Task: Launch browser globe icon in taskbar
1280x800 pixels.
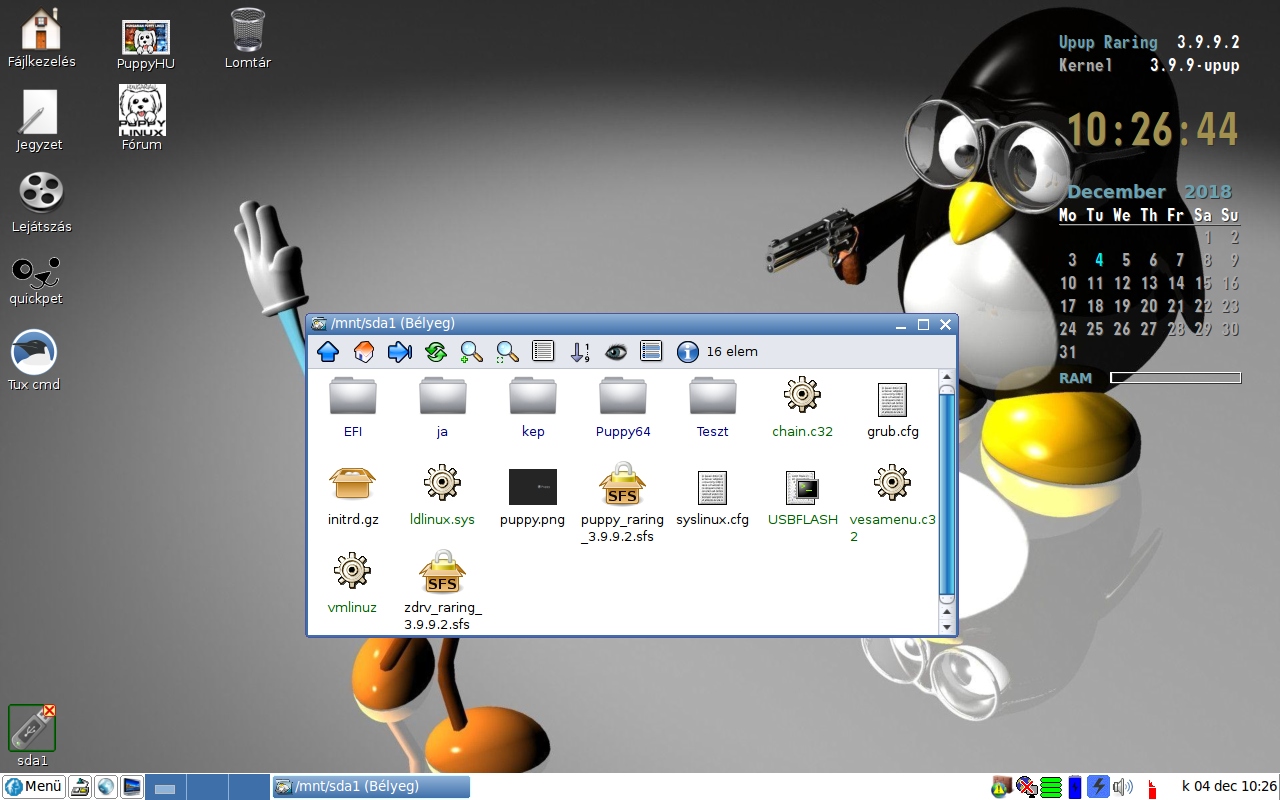Action: pyautogui.click(x=106, y=787)
